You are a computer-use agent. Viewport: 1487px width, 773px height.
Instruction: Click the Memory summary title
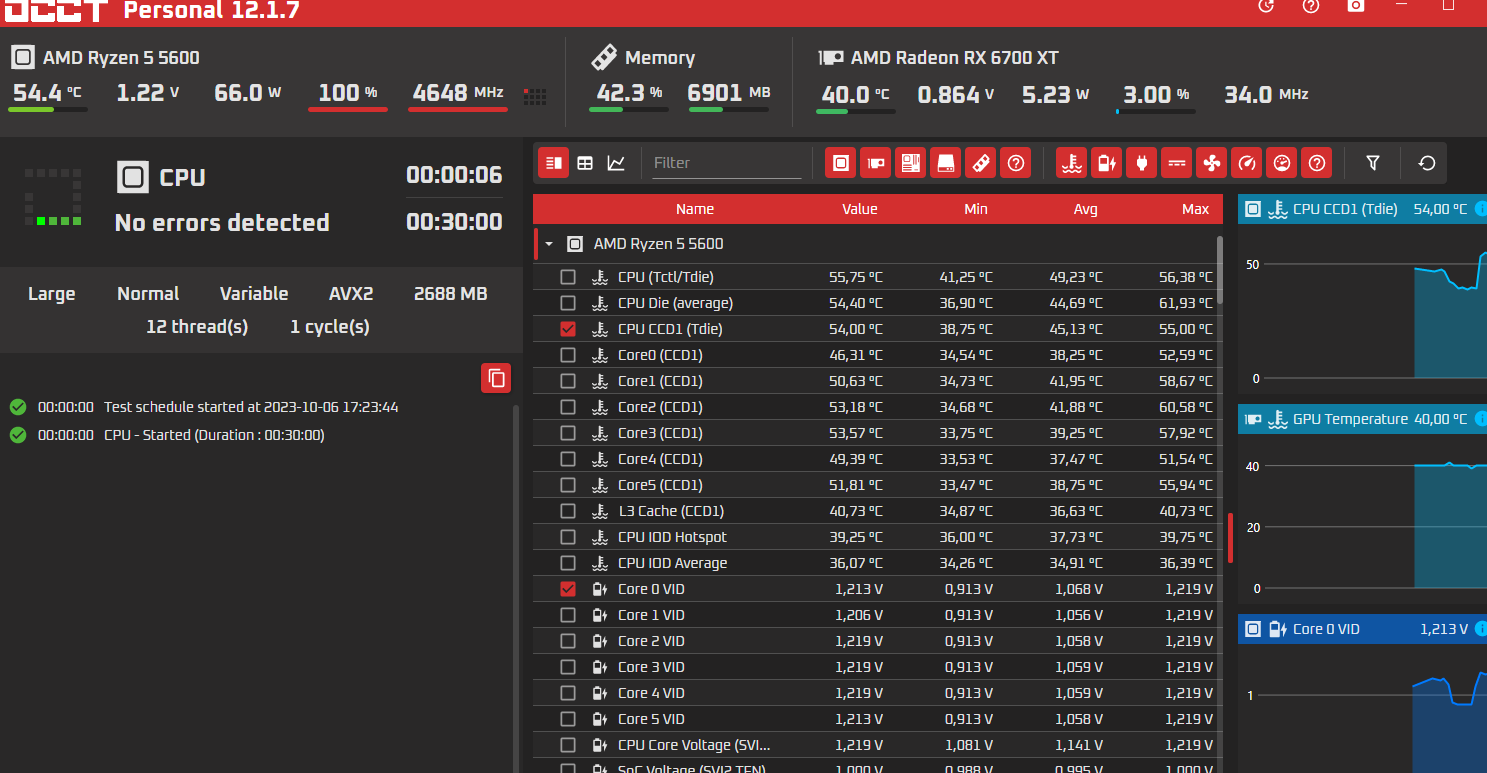click(659, 58)
